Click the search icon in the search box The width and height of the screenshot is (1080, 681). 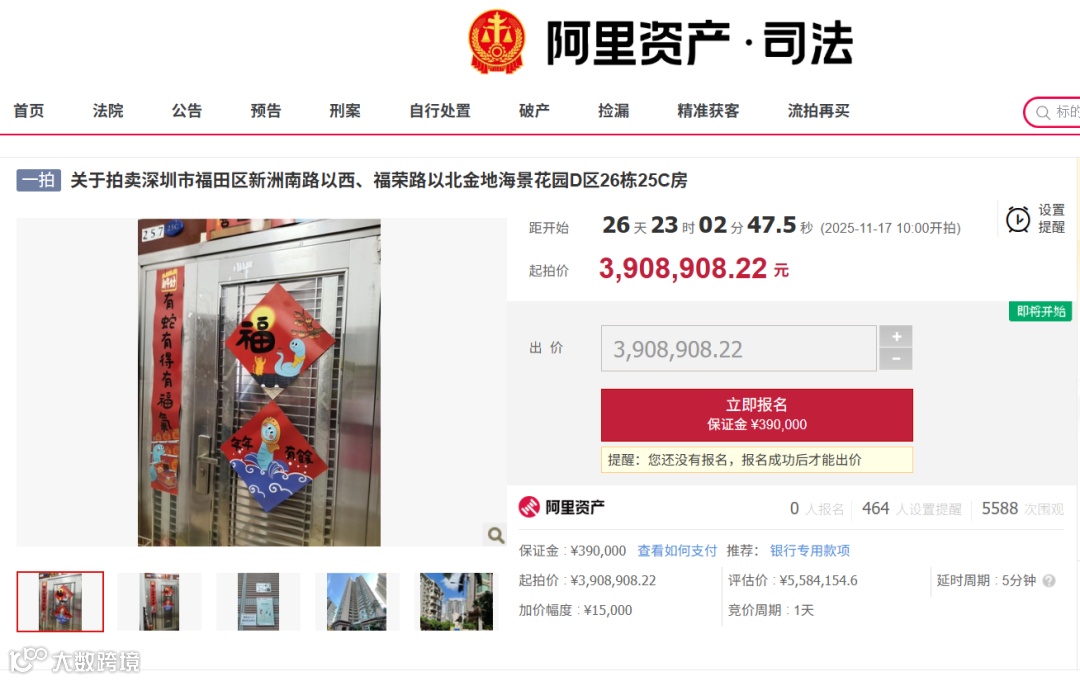[x=1043, y=112]
